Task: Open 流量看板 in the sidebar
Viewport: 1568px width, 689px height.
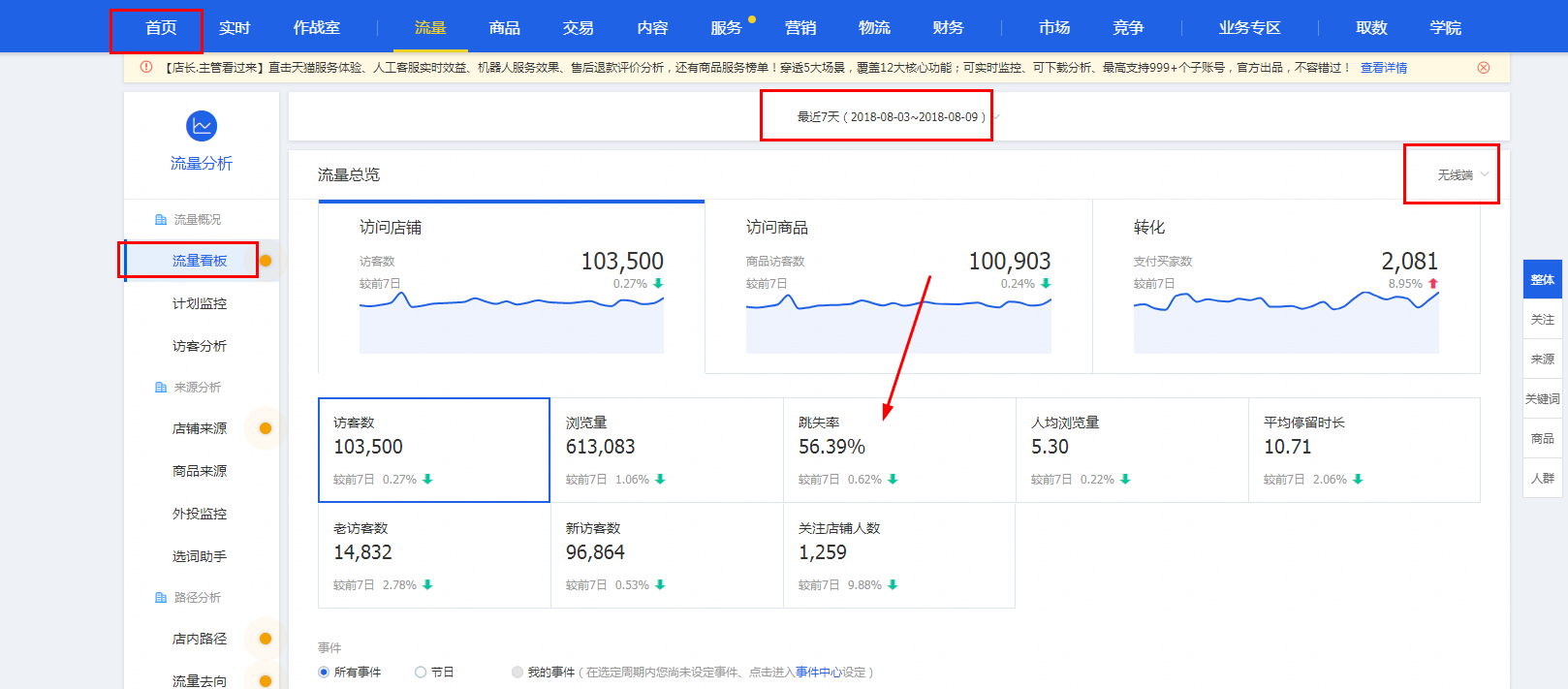Action: pos(200,261)
